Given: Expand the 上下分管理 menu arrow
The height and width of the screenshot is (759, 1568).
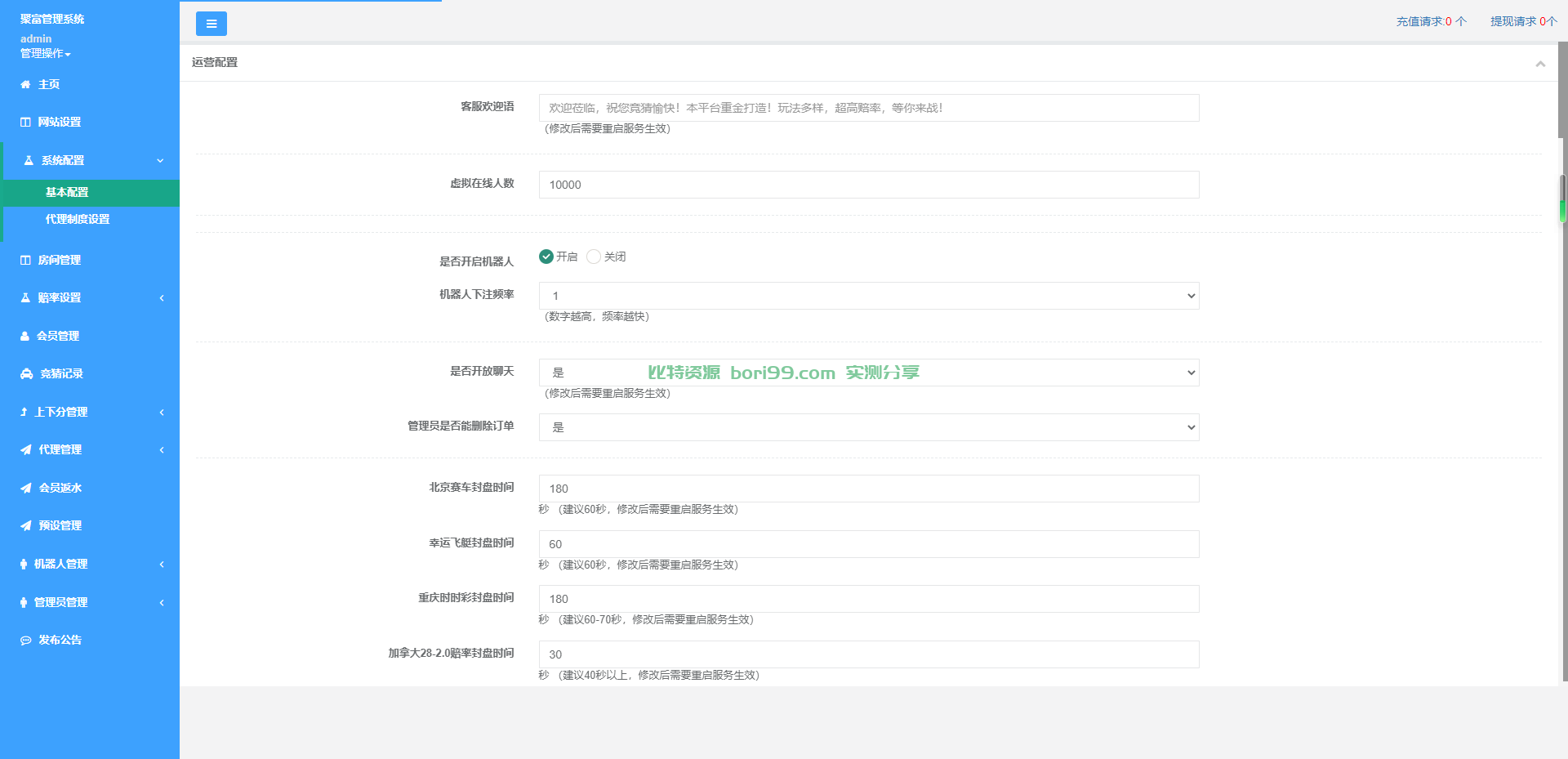Looking at the screenshot, I should click(162, 413).
